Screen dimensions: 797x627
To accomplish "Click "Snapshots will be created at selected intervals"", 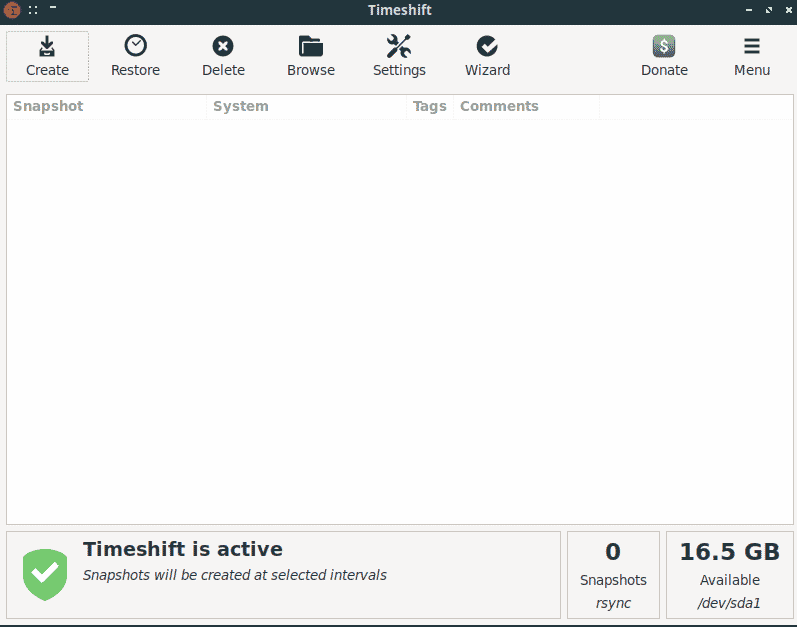I will [235, 575].
